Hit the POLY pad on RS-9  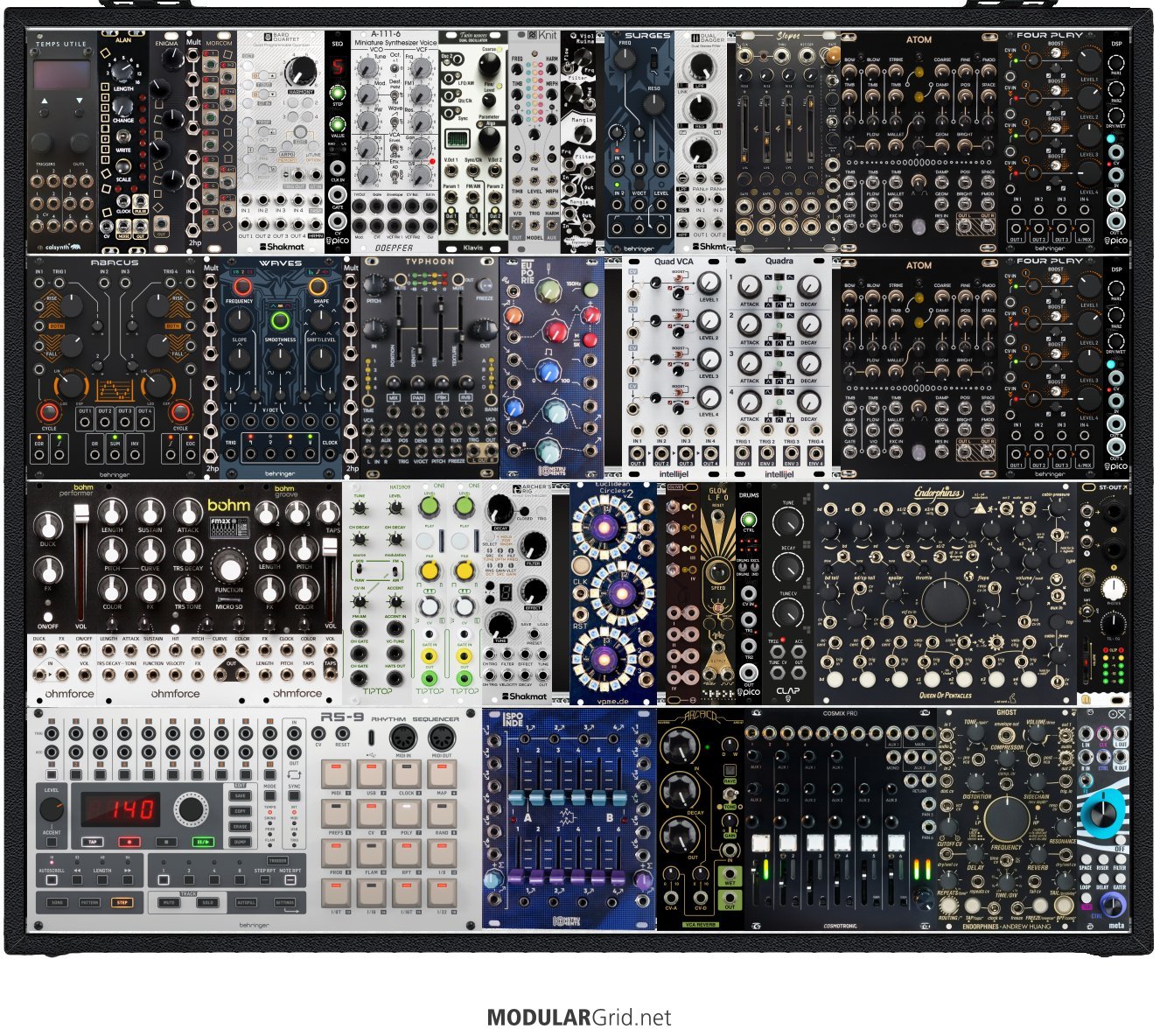coord(407,814)
